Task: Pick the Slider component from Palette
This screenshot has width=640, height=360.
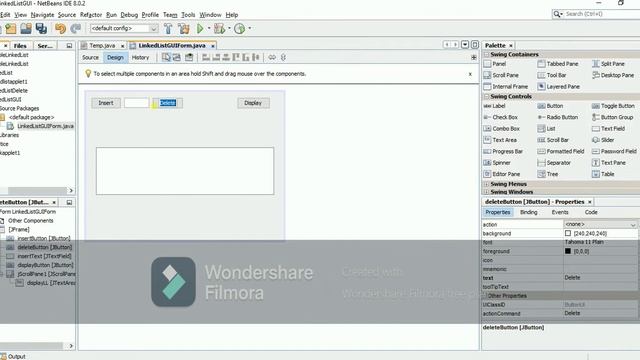Action: click(603, 140)
